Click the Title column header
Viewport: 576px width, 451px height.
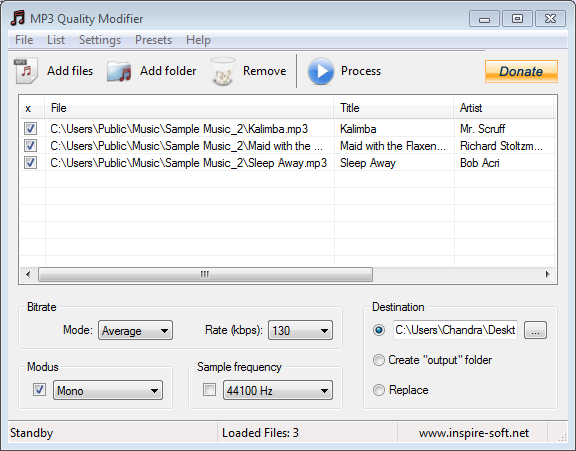coord(394,108)
